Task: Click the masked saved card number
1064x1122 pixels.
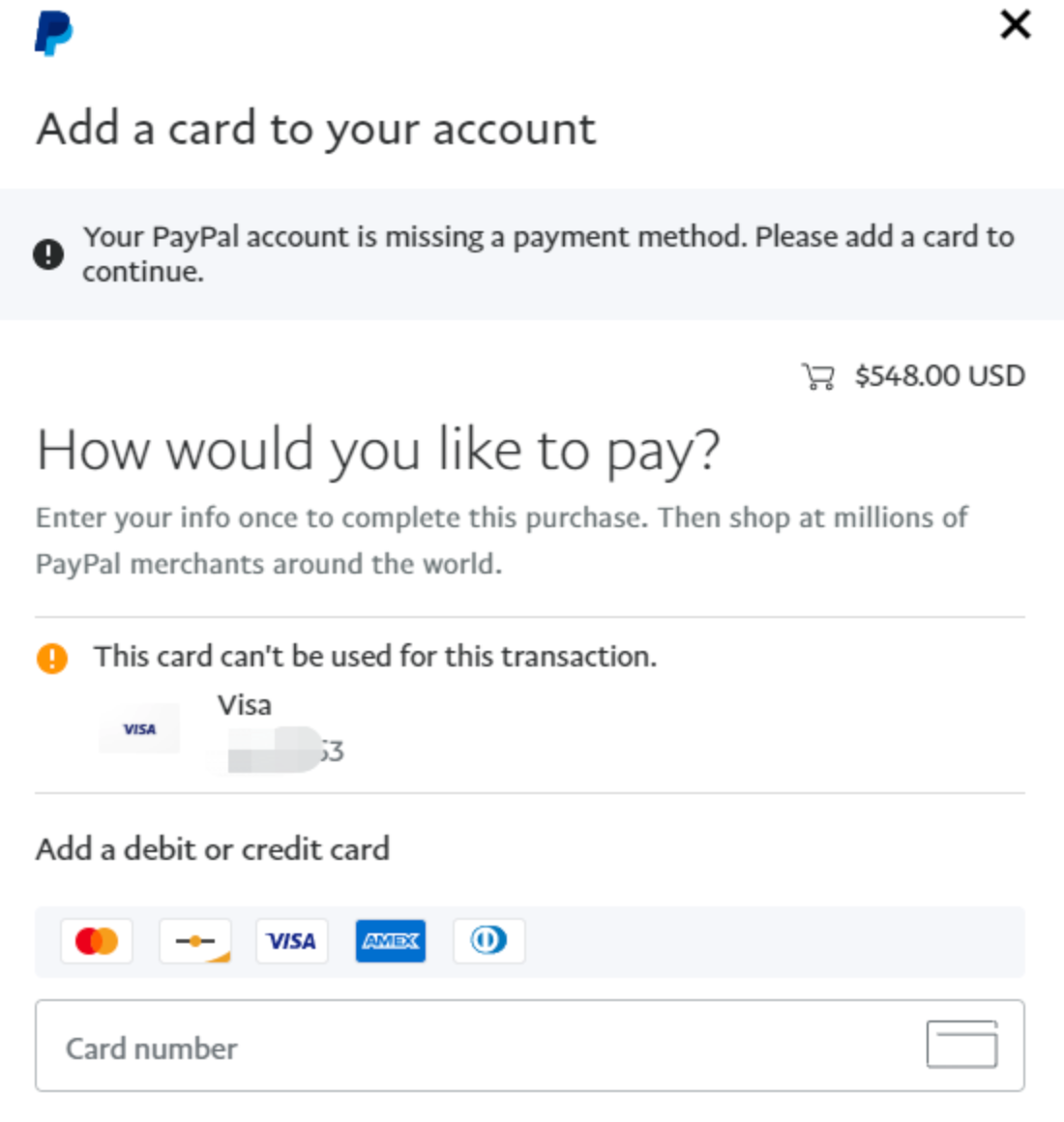Action: [285, 751]
